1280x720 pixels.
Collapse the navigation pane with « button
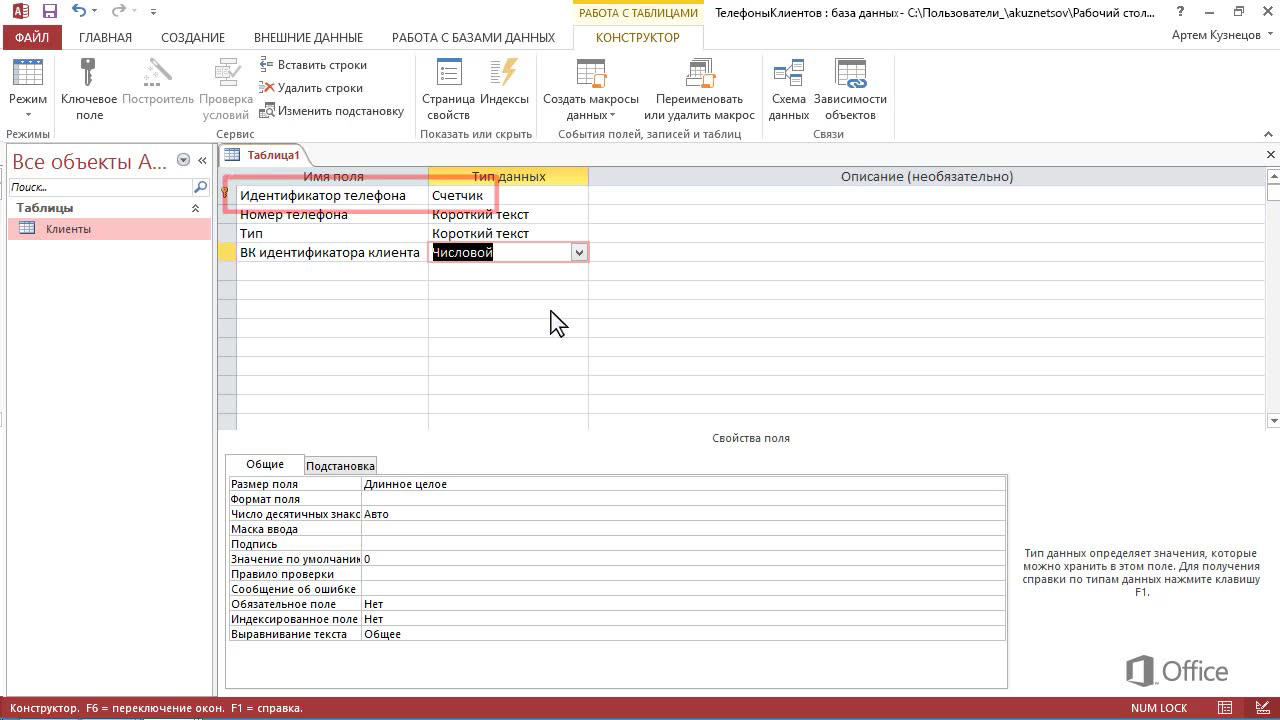pyautogui.click(x=202, y=160)
